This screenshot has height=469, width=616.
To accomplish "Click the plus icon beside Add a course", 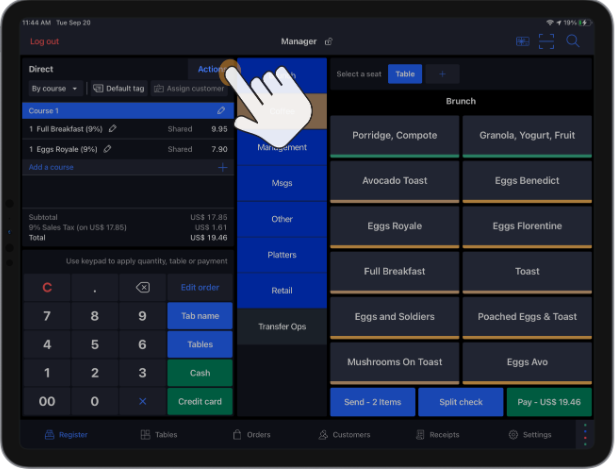I will [222, 167].
